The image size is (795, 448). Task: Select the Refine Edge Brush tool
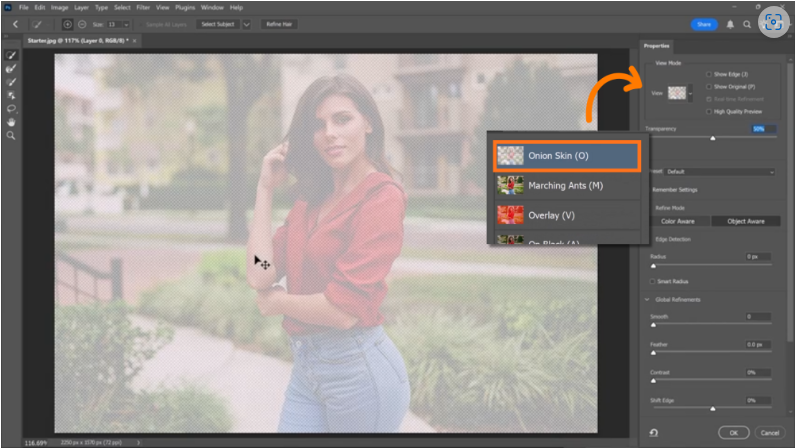(11, 68)
